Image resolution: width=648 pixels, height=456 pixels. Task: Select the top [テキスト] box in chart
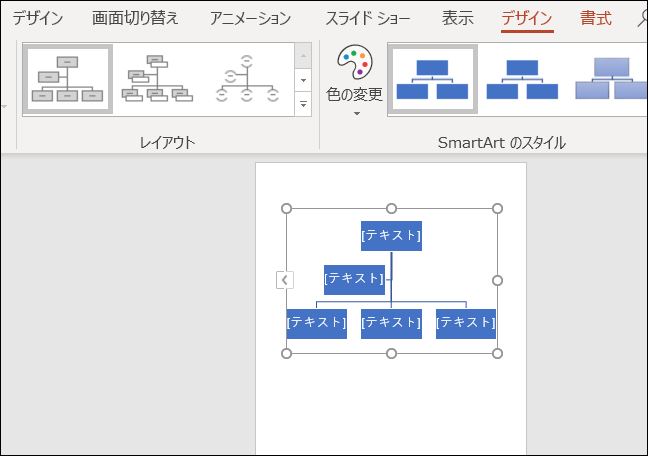pos(391,236)
